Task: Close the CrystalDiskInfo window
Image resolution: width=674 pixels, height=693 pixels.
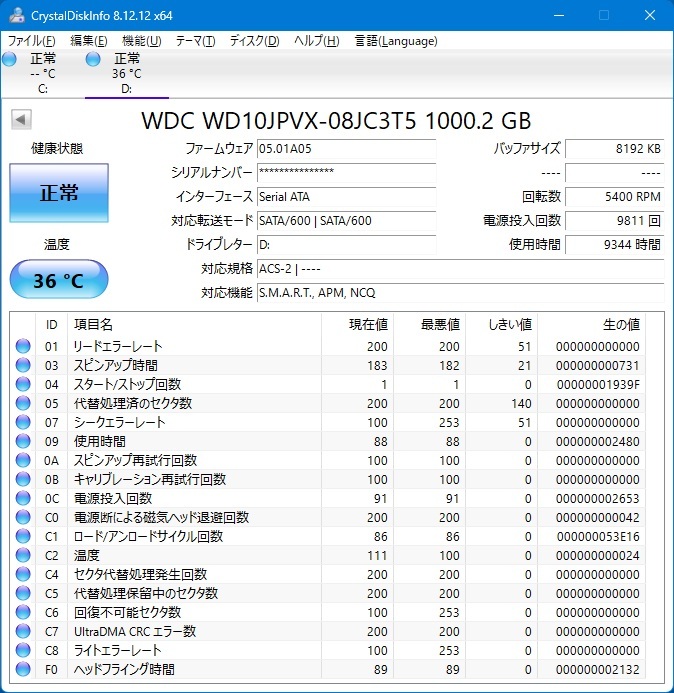Action: (x=650, y=15)
